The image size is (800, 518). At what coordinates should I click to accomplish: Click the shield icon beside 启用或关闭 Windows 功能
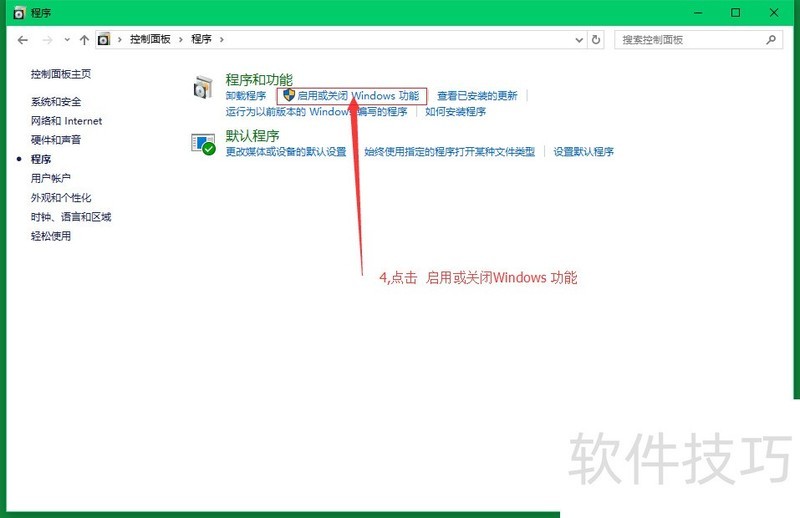pos(289,95)
